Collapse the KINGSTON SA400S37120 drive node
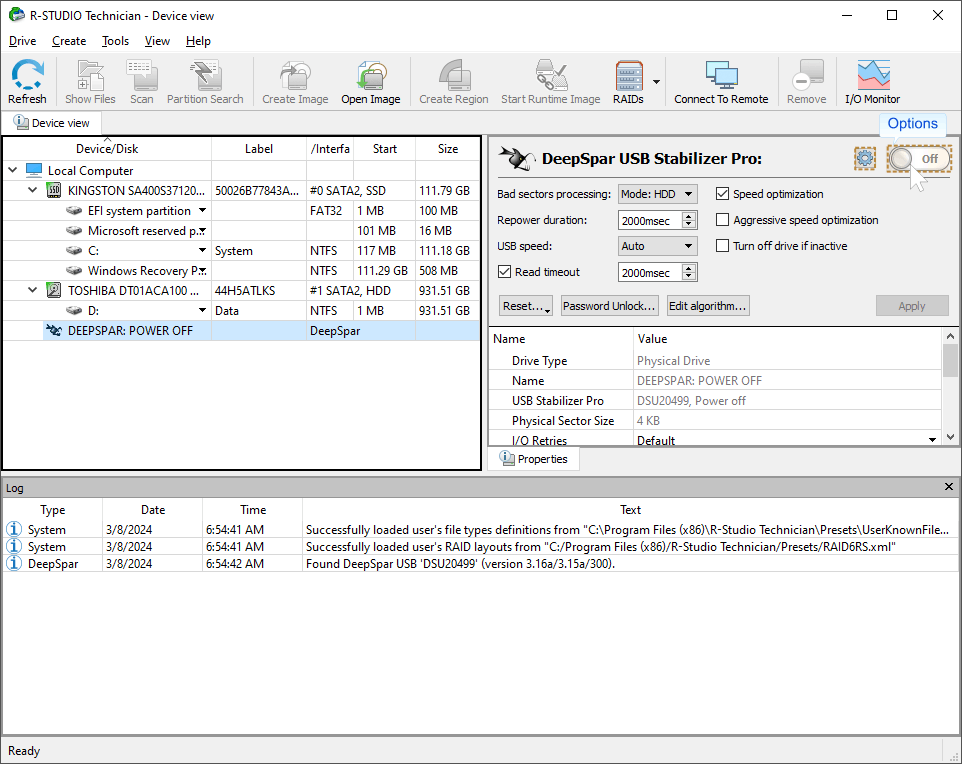The width and height of the screenshot is (962, 764). 33,190
